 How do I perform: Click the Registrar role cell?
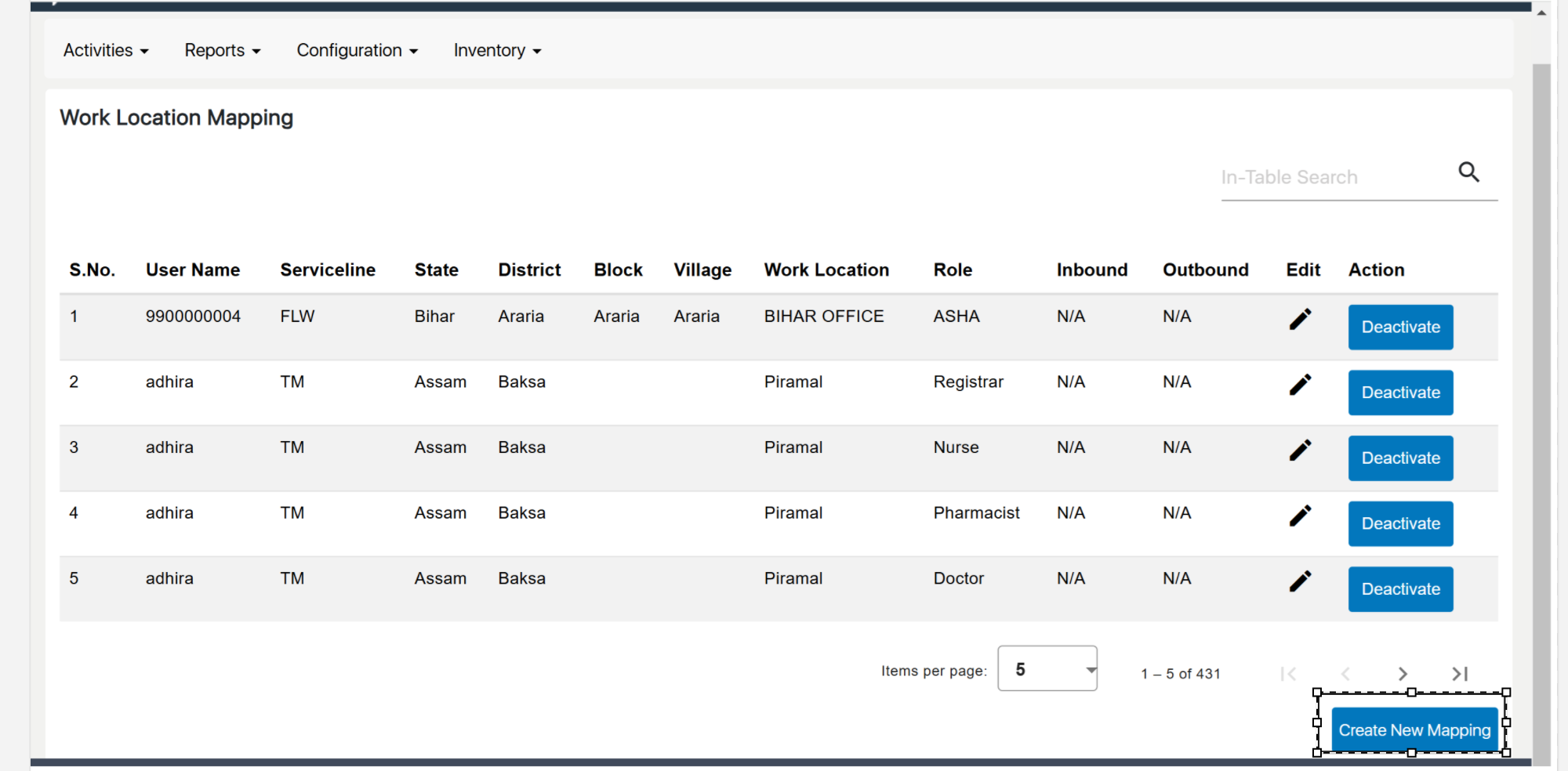click(968, 382)
